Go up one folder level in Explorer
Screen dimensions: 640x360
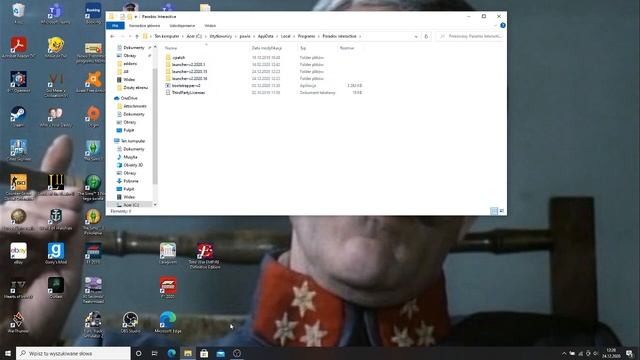[137, 36]
